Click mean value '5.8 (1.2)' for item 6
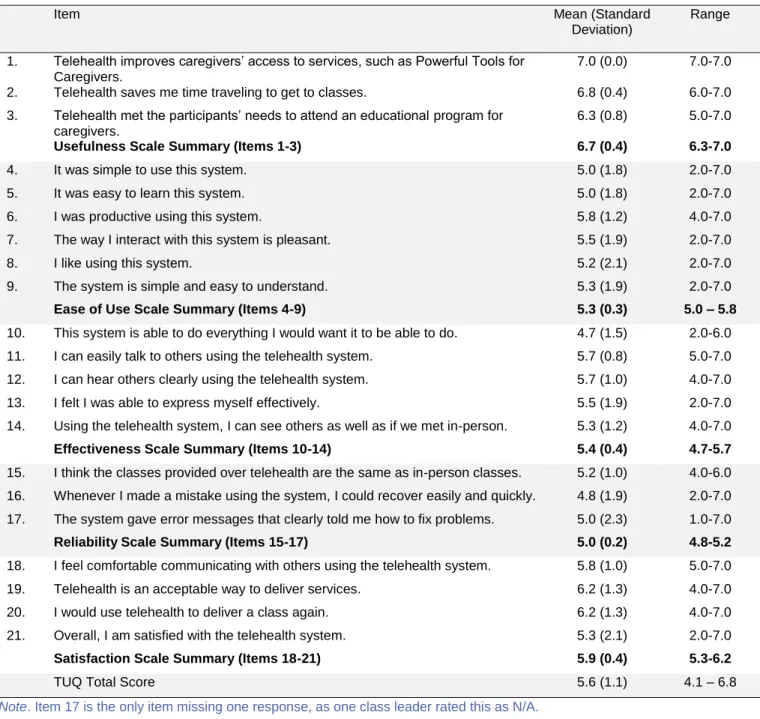 tap(602, 216)
